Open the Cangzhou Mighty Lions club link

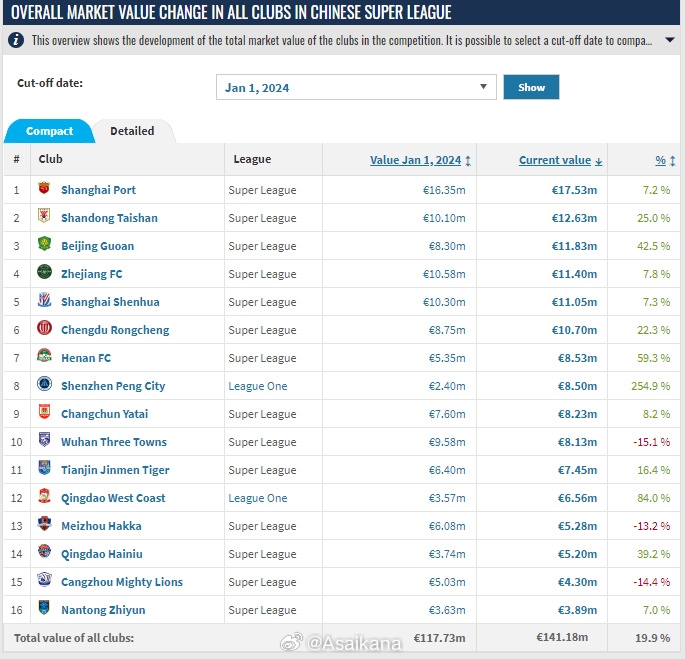tap(122, 582)
